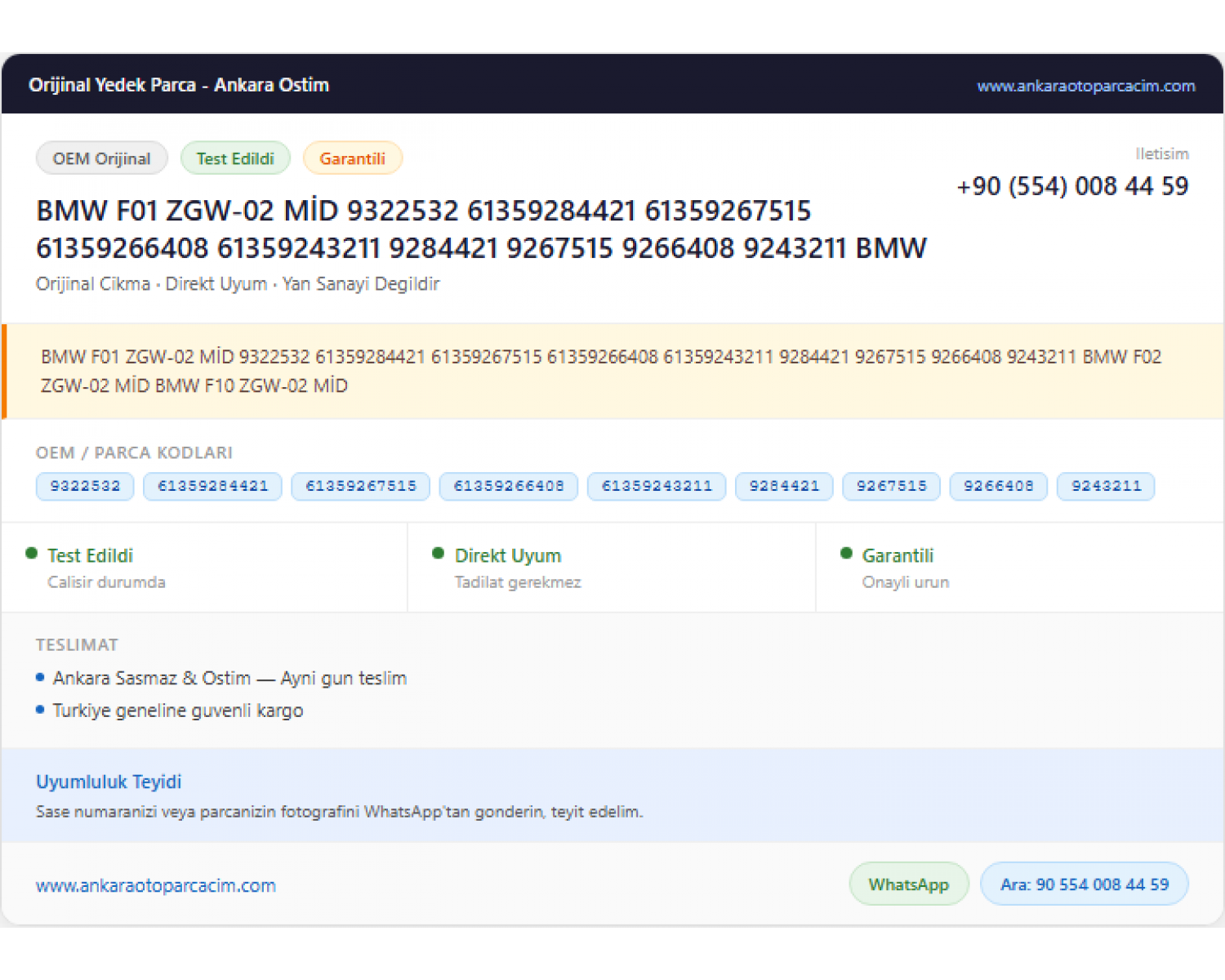1225x980 pixels.
Task: Click part code chip 9243211
Action: click(1107, 486)
